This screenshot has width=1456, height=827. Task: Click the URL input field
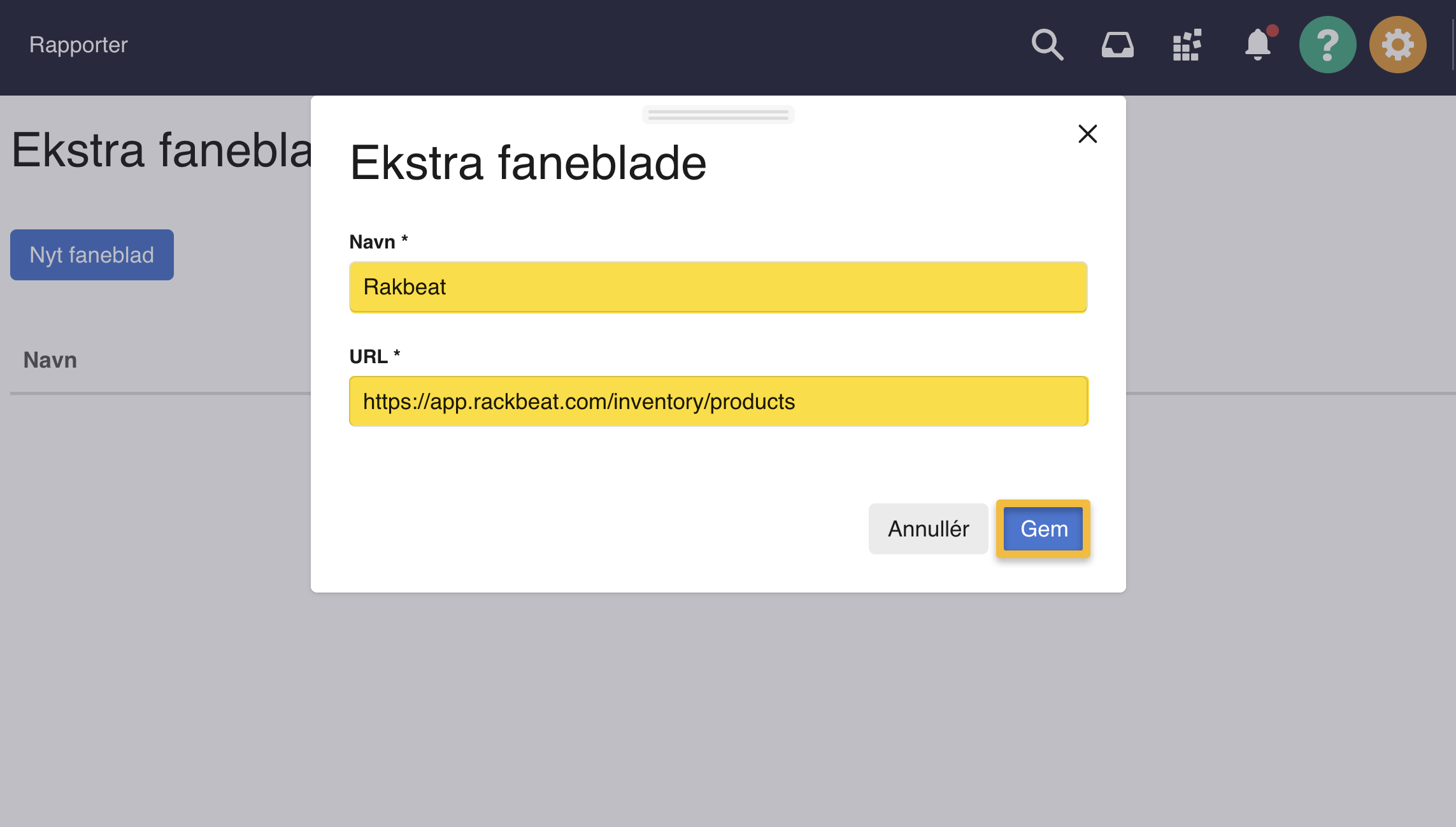717,401
